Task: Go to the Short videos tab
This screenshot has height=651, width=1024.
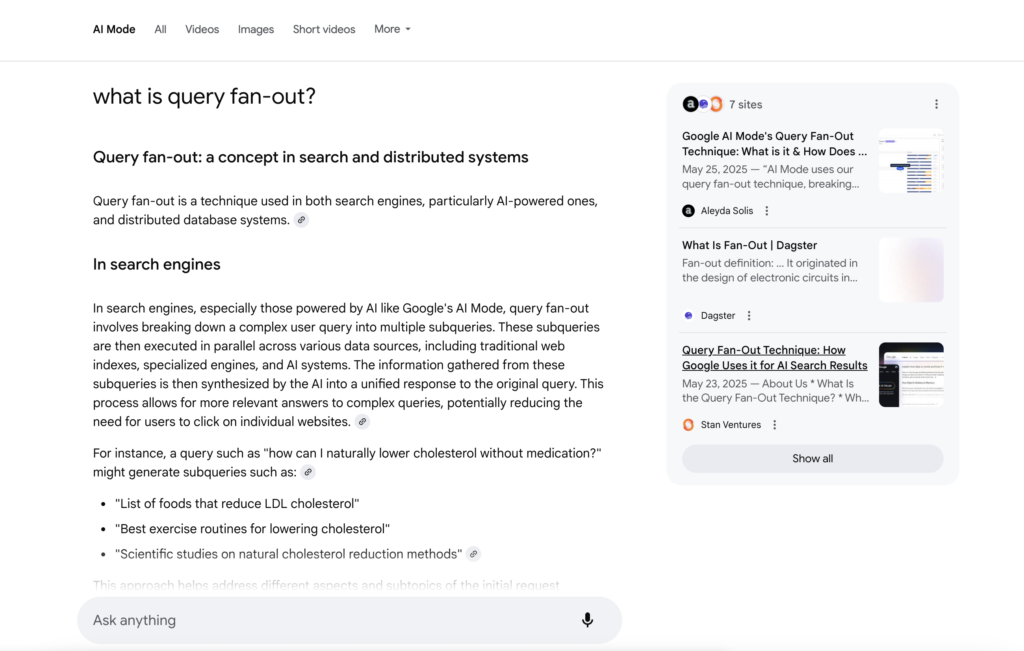Action: 324,29
